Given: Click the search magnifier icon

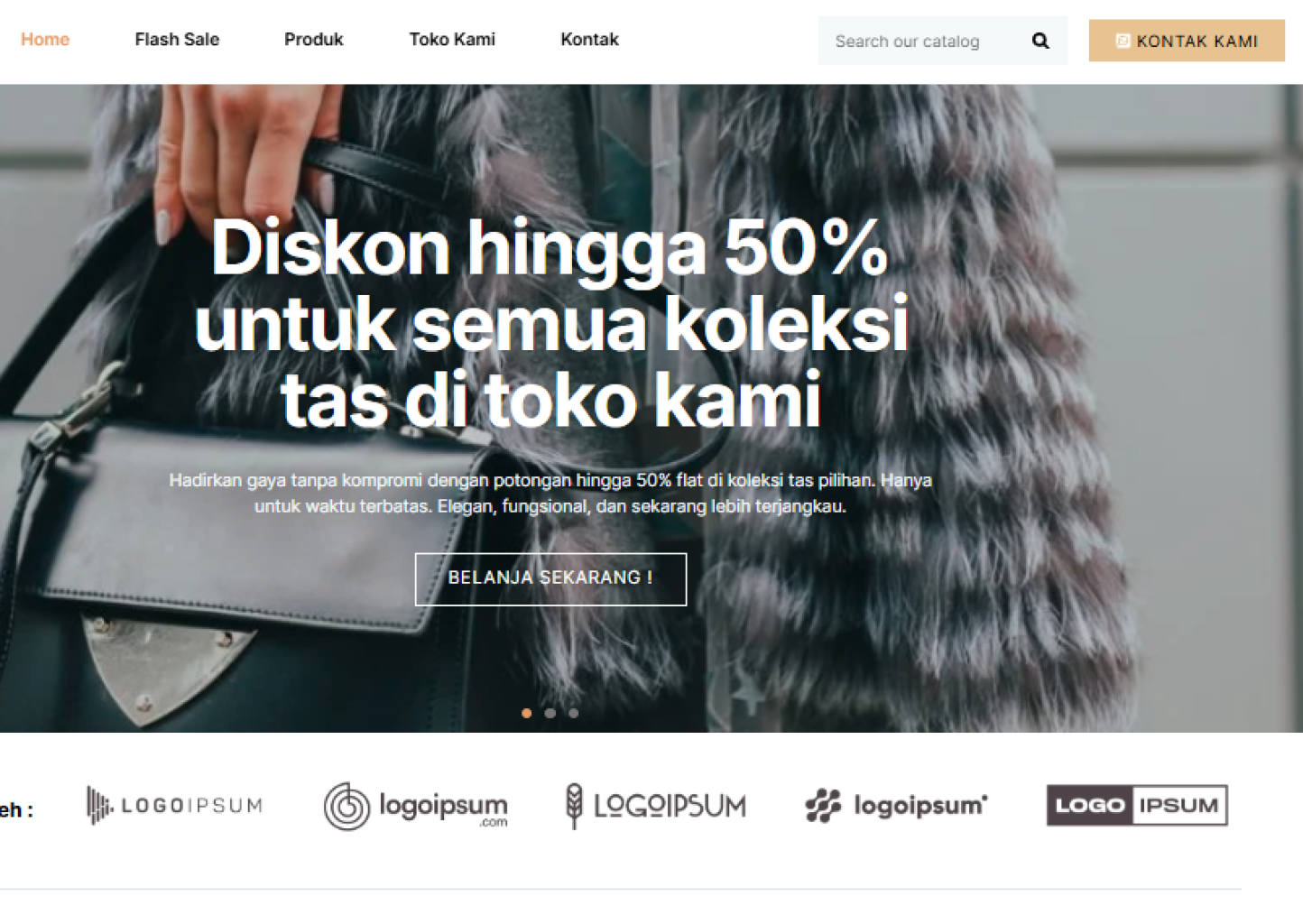Looking at the screenshot, I should click(x=1040, y=41).
